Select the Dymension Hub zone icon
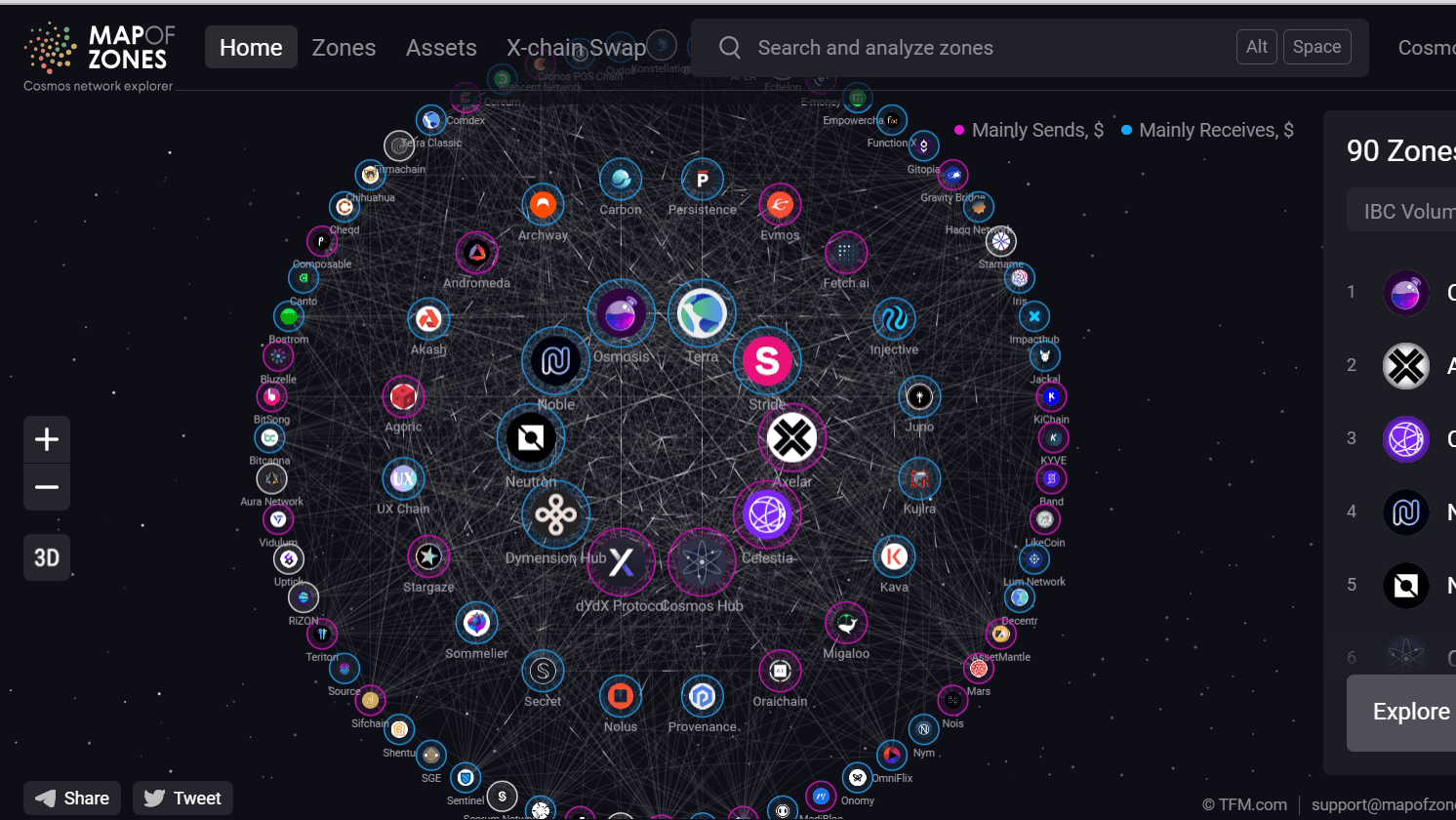Screen dimensions: 1456x820 [555, 514]
